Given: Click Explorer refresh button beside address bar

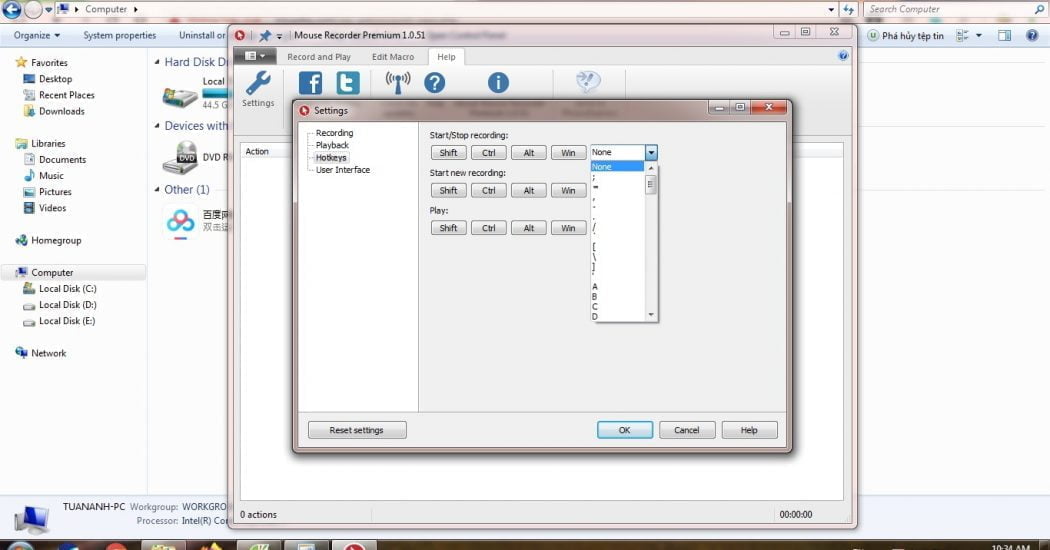Looking at the screenshot, I should (x=848, y=9).
